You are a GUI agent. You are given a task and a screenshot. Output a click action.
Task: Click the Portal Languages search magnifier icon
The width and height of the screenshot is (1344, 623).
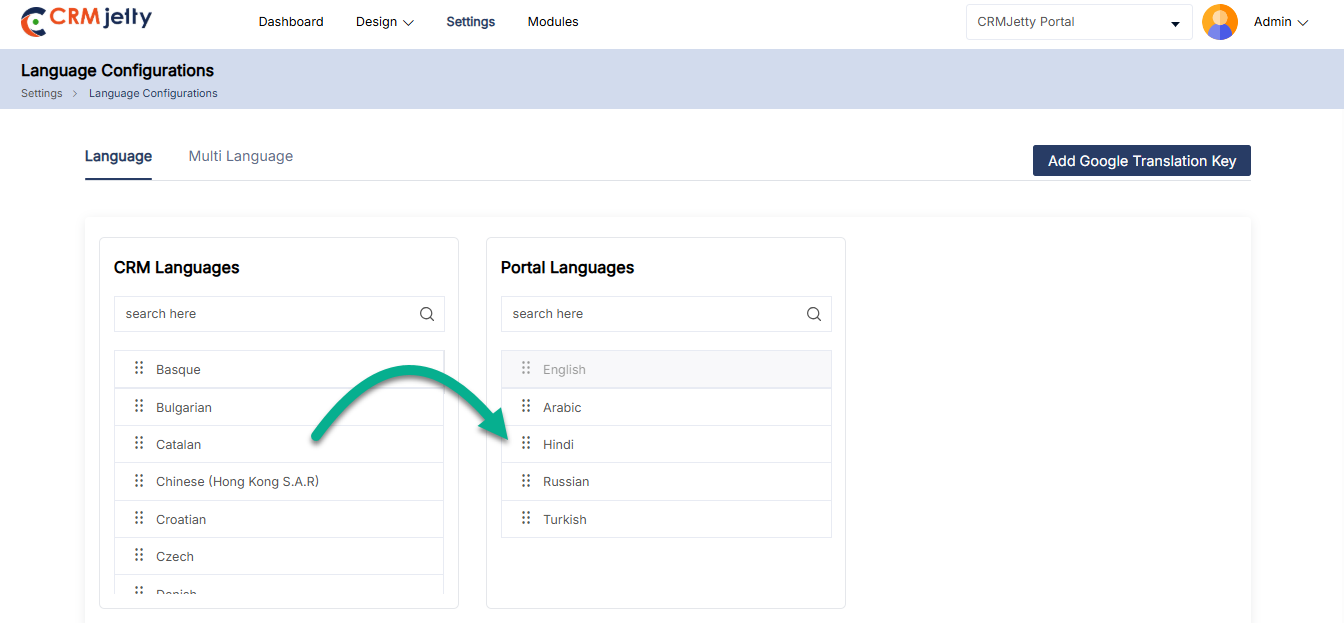(814, 314)
